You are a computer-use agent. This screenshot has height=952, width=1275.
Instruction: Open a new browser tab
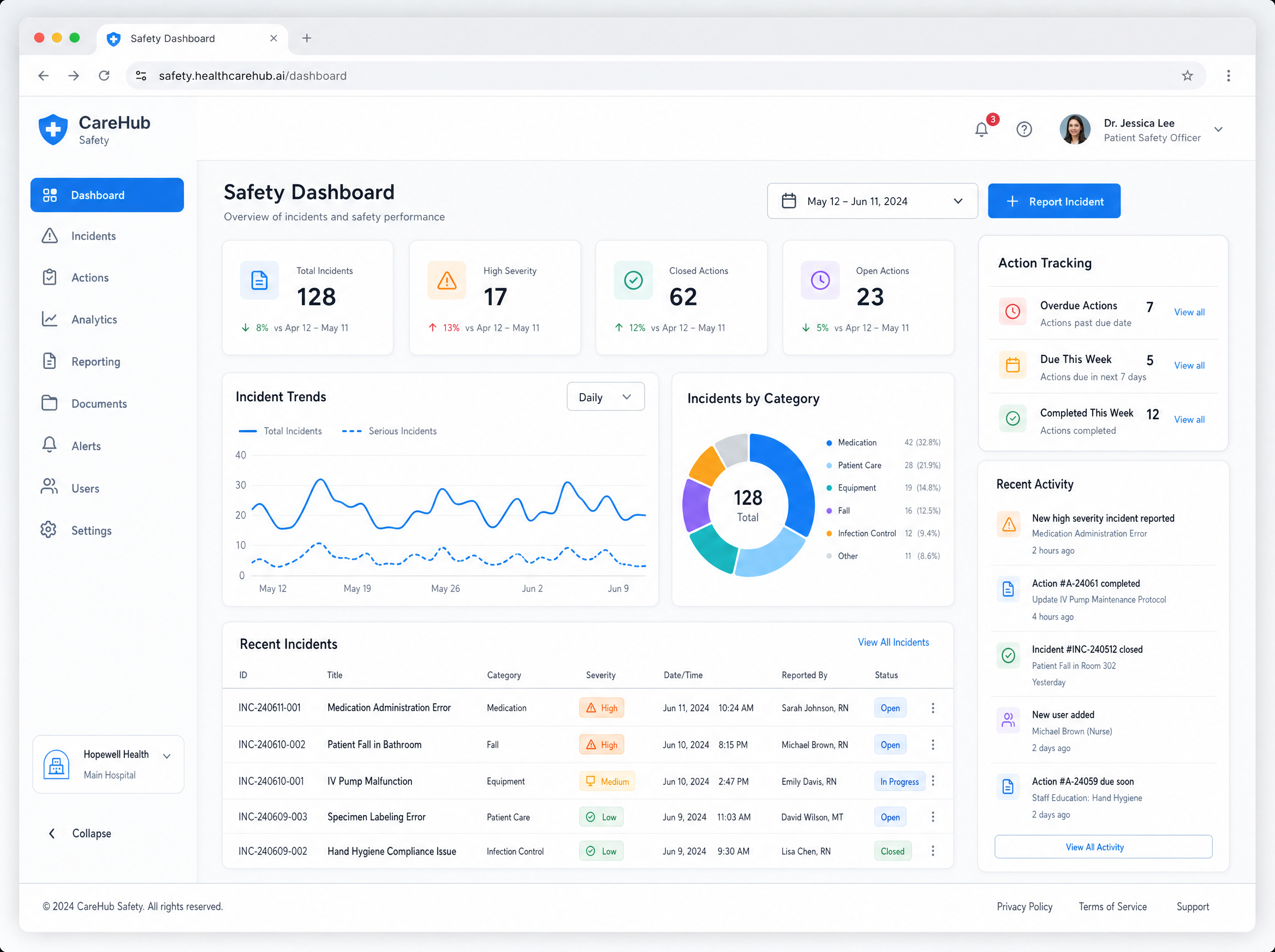[x=307, y=38]
